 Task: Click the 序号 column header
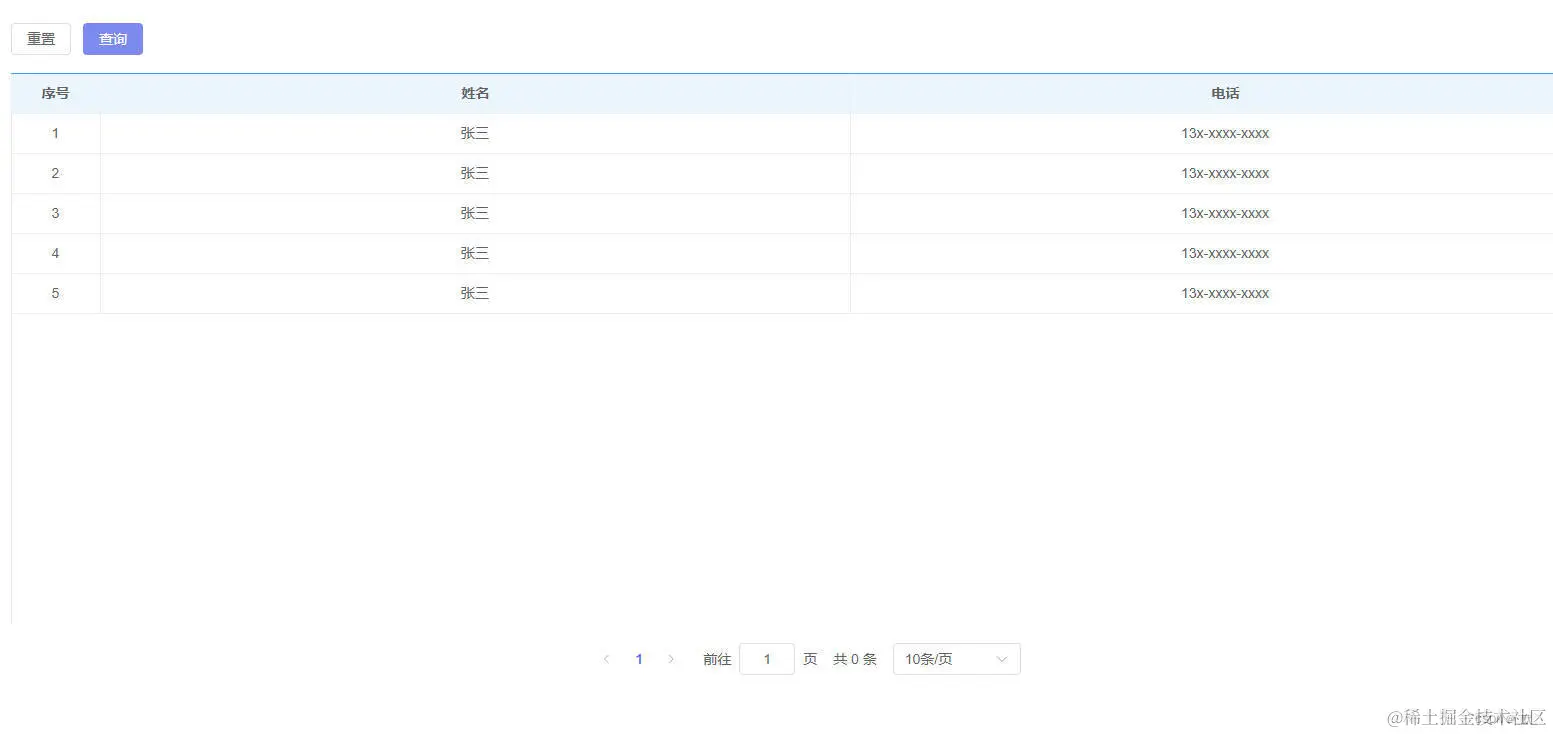pyautogui.click(x=55, y=93)
